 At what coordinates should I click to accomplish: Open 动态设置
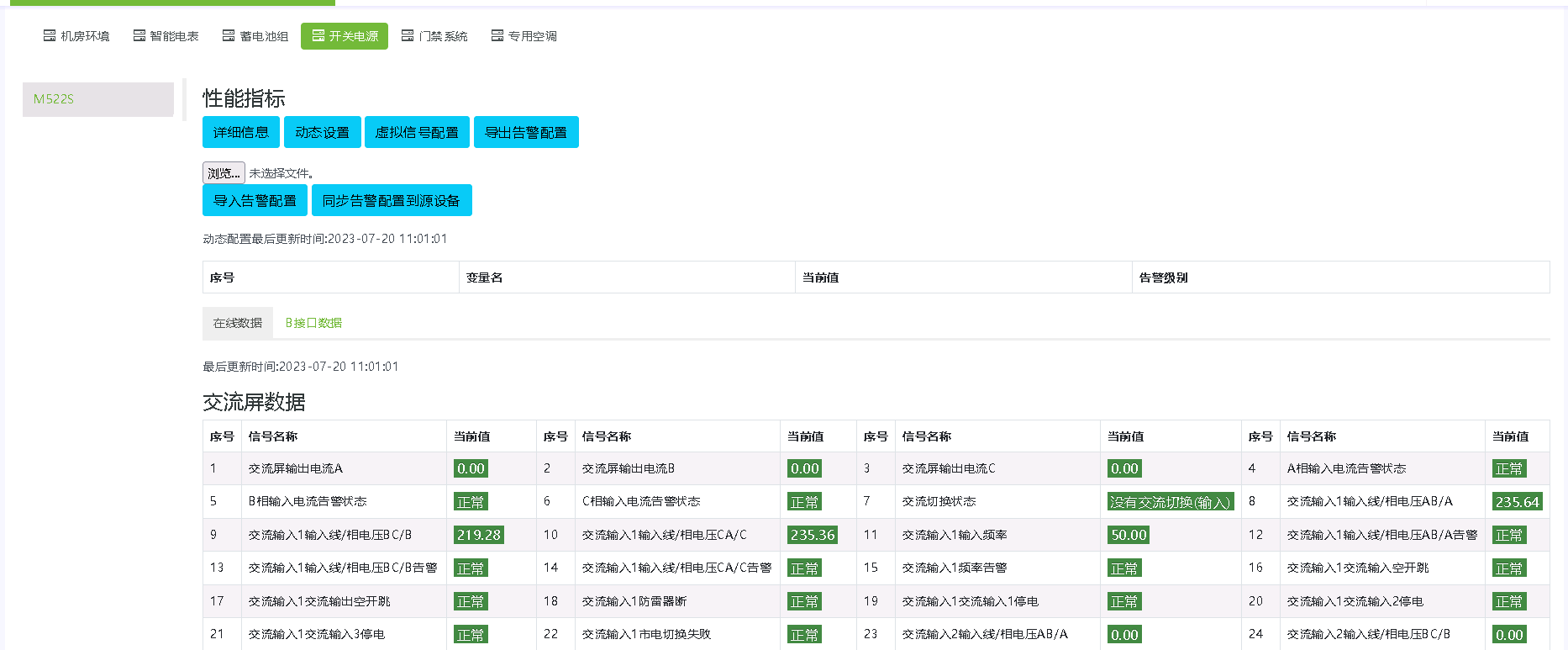coord(323,132)
